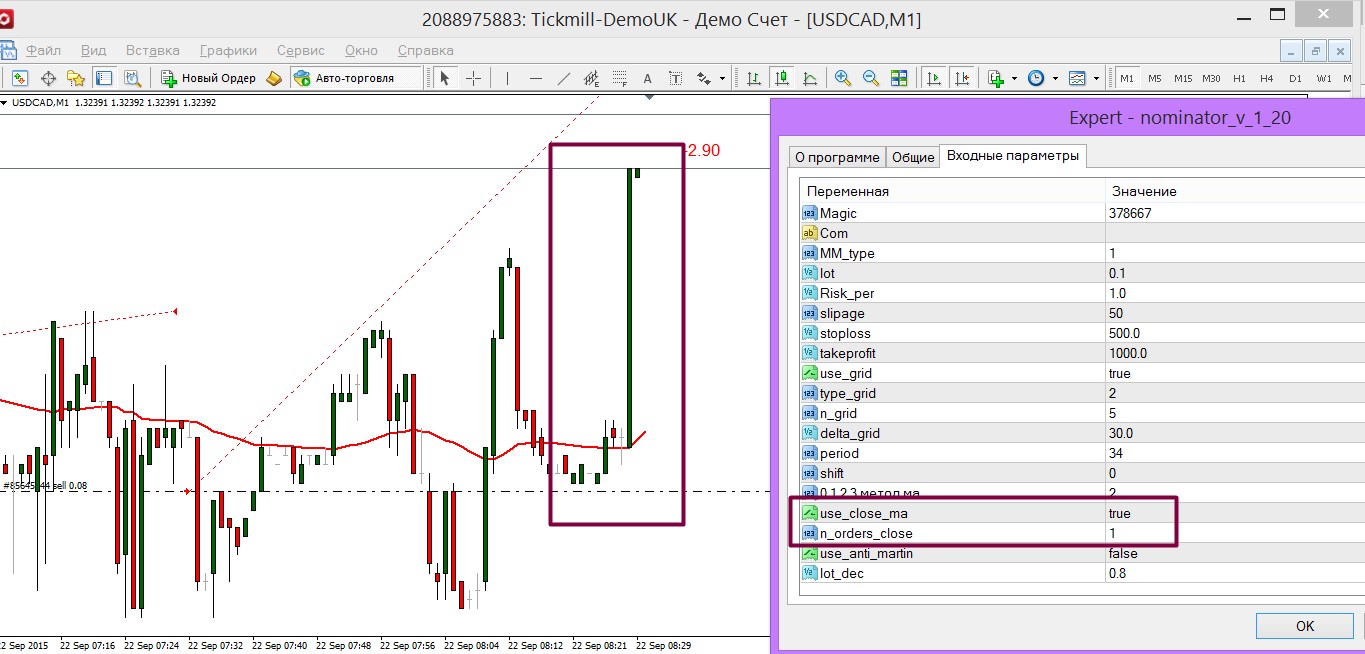Open the templates dropdown arrow
Screen dimensions: 1365x654
tap(1096, 78)
